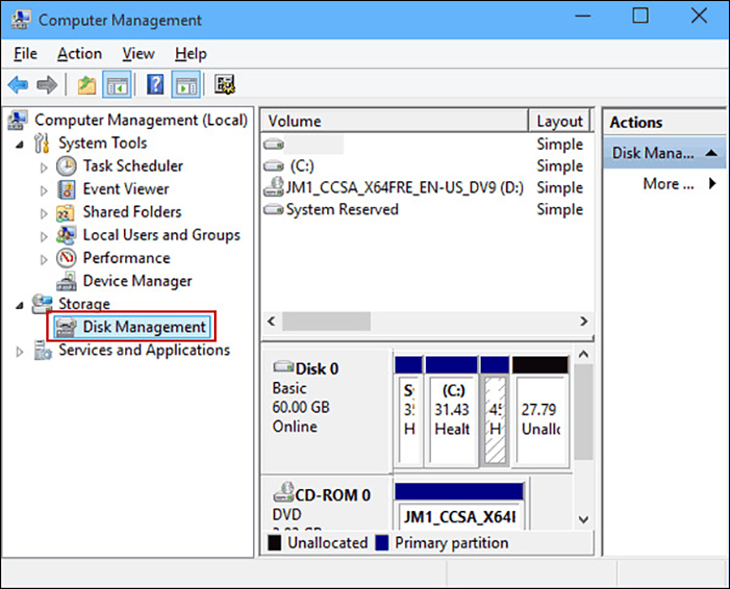
Task: Click the Forward arrow toolbar icon
Action: pyautogui.click(x=46, y=85)
